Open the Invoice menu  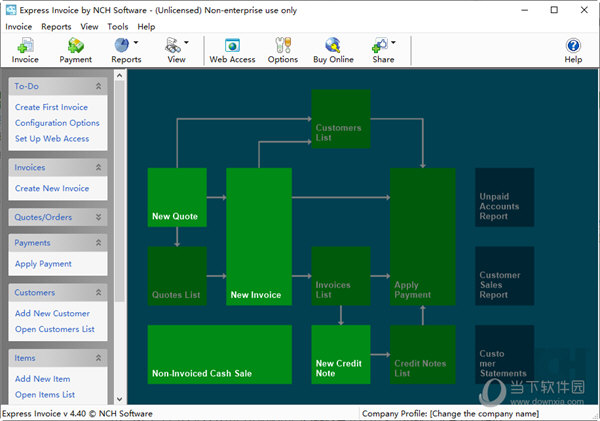[18, 26]
